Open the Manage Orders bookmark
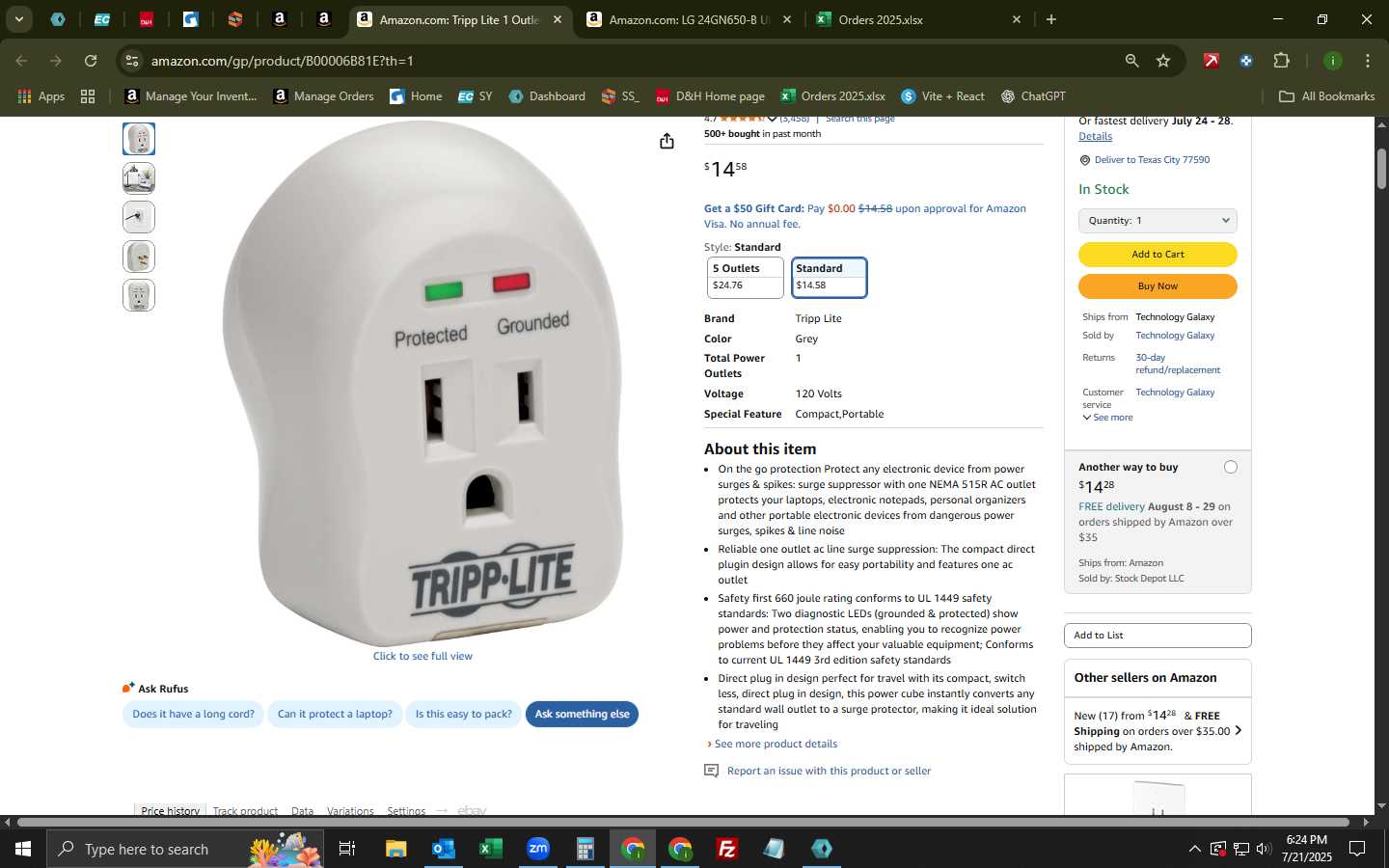The height and width of the screenshot is (868, 1389). pyautogui.click(x=324, y=96)
